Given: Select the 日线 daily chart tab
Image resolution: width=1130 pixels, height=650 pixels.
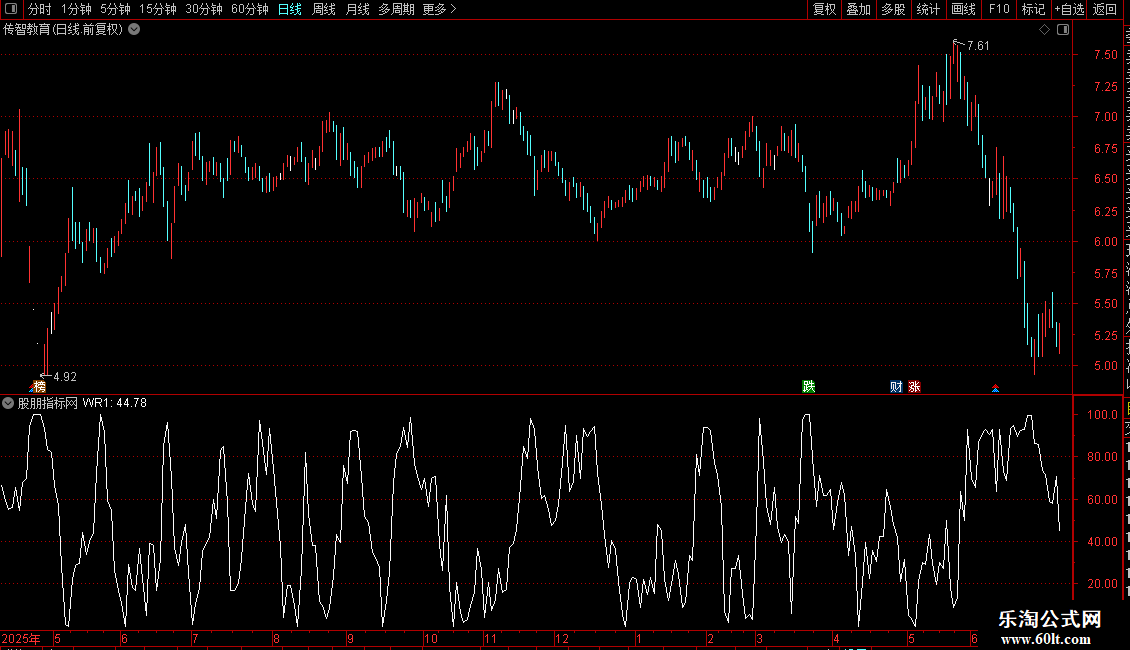Looking at the screenshot, I should tap(290, 9).
